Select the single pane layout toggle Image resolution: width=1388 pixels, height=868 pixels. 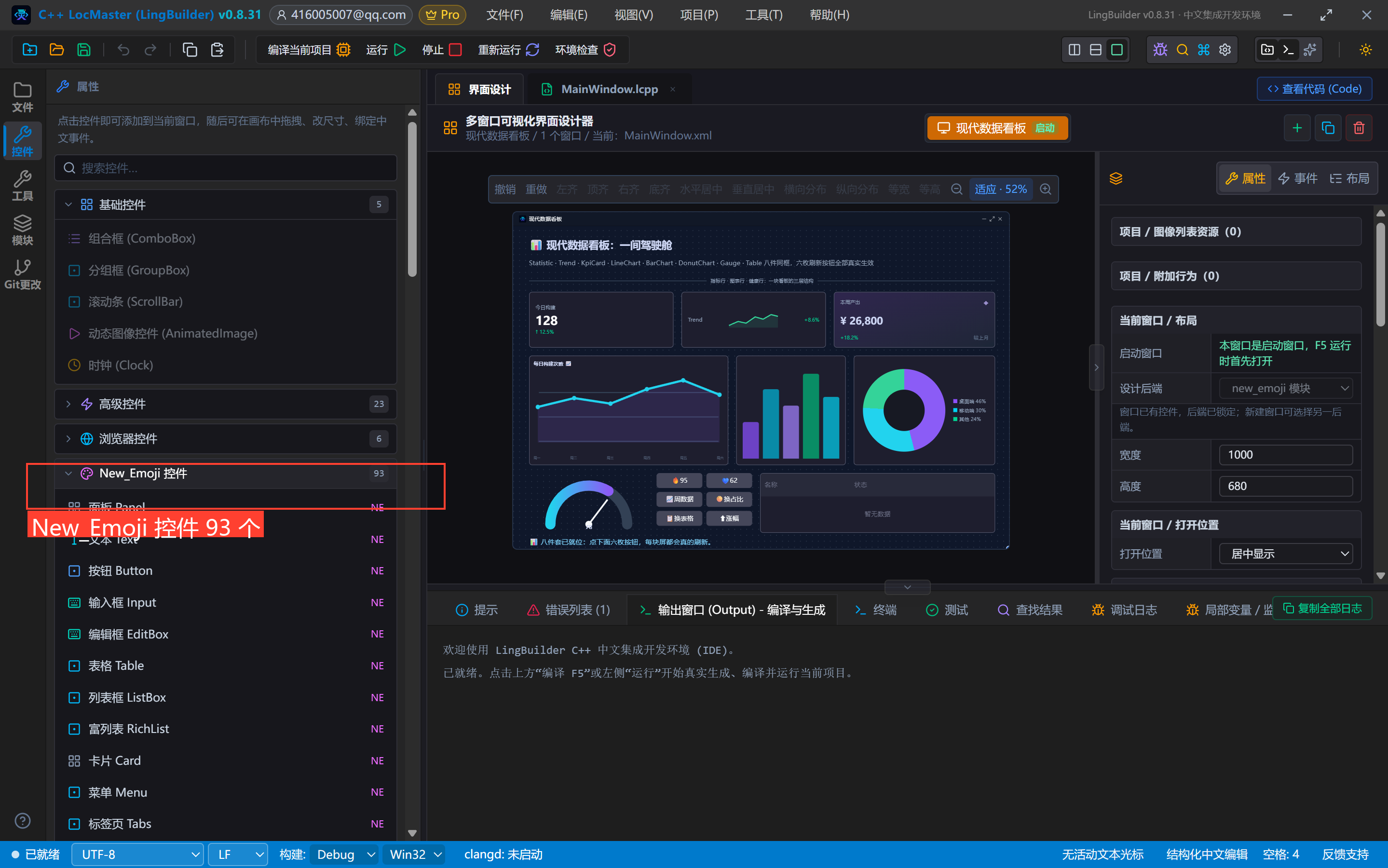tap(1116, 50)
